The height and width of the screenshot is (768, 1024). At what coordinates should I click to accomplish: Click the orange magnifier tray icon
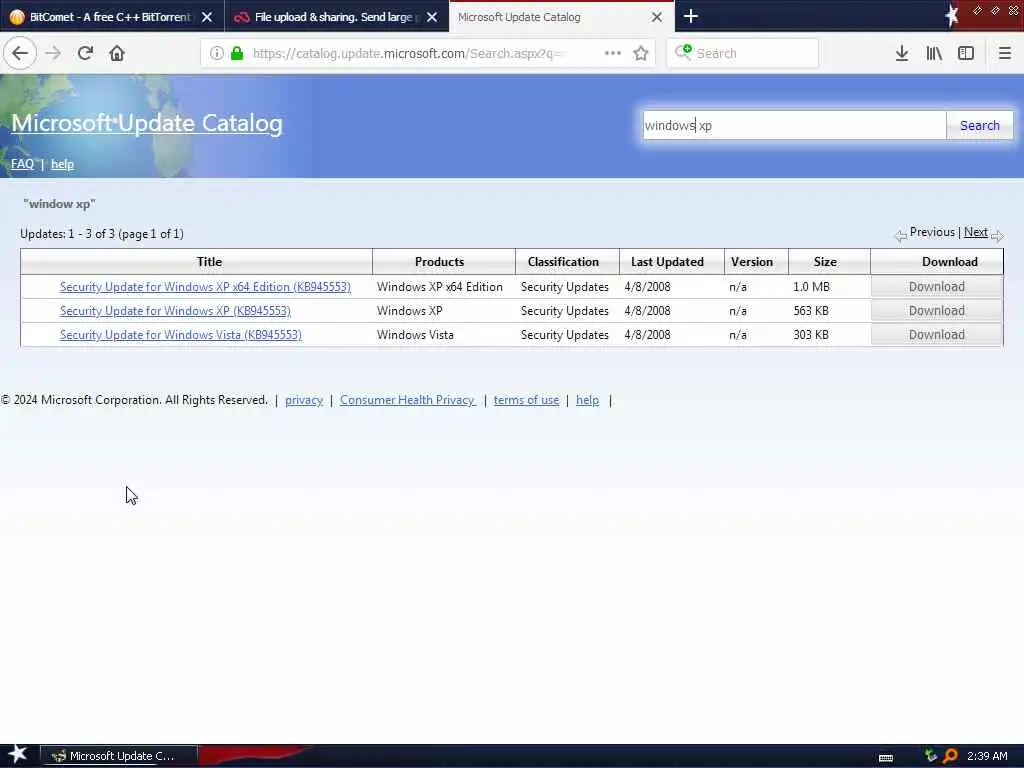[950, 756]
